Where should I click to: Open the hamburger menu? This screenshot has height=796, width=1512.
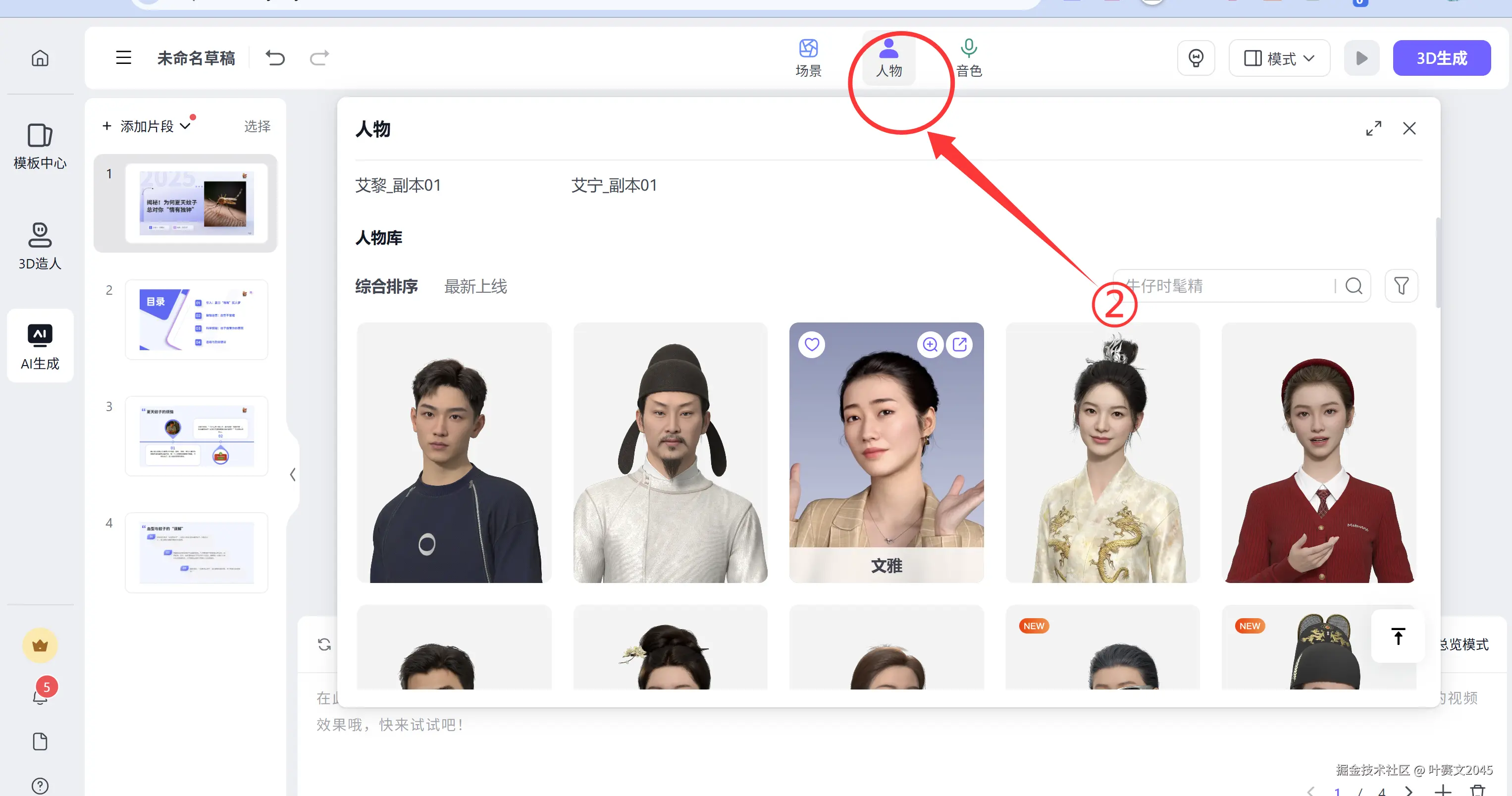coord(123,57)
